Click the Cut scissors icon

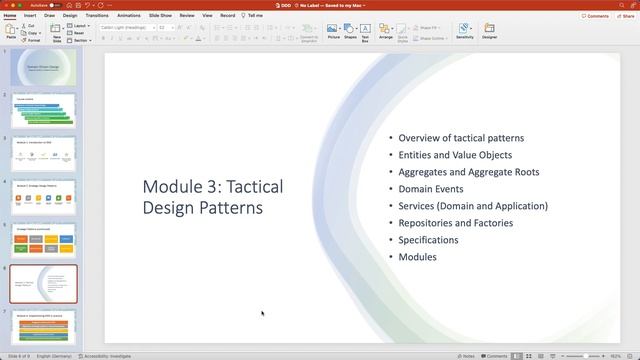[24, 26]
